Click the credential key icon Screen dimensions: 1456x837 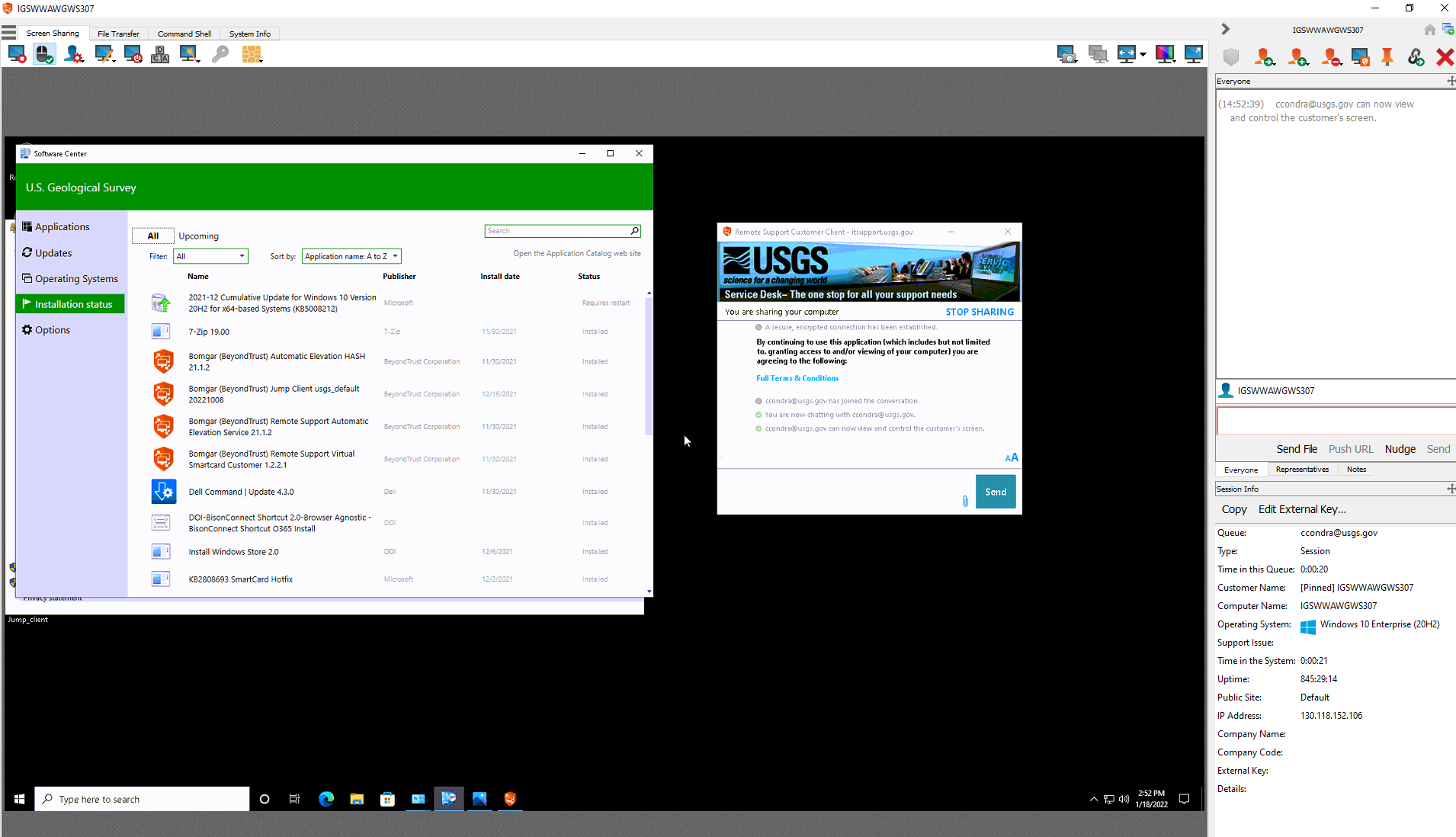click(220, 54)
